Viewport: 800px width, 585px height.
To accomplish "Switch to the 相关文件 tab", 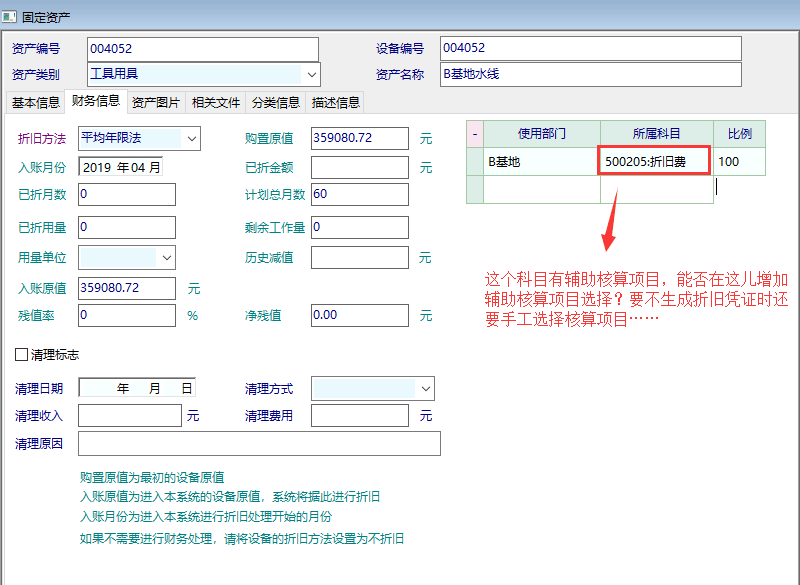I will click(216, 102).
